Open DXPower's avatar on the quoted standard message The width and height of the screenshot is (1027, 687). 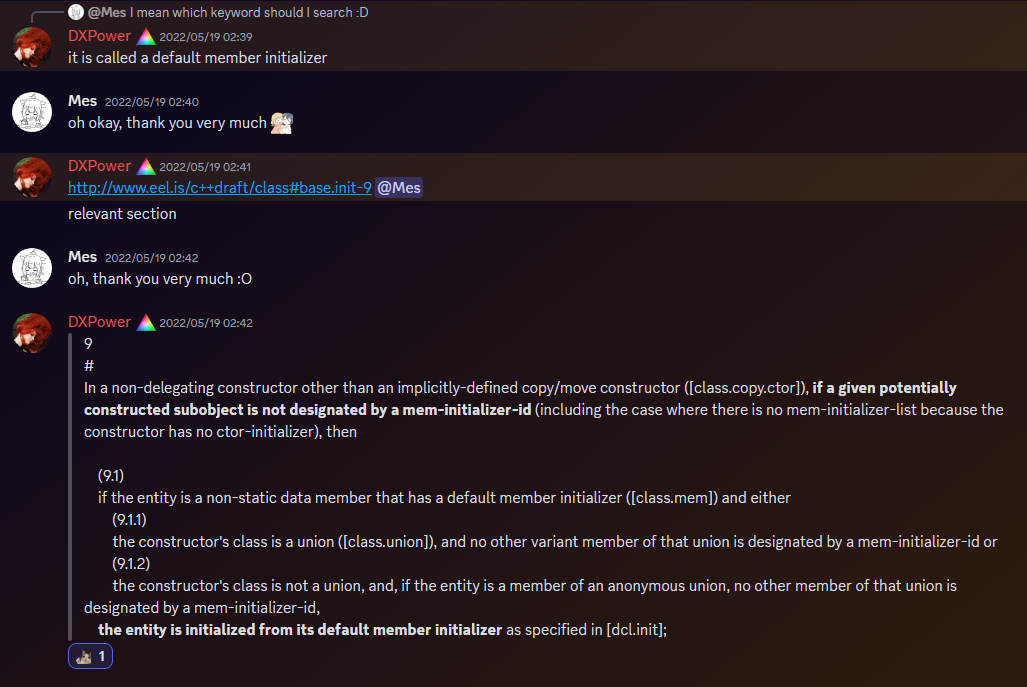tap(32, 333)
